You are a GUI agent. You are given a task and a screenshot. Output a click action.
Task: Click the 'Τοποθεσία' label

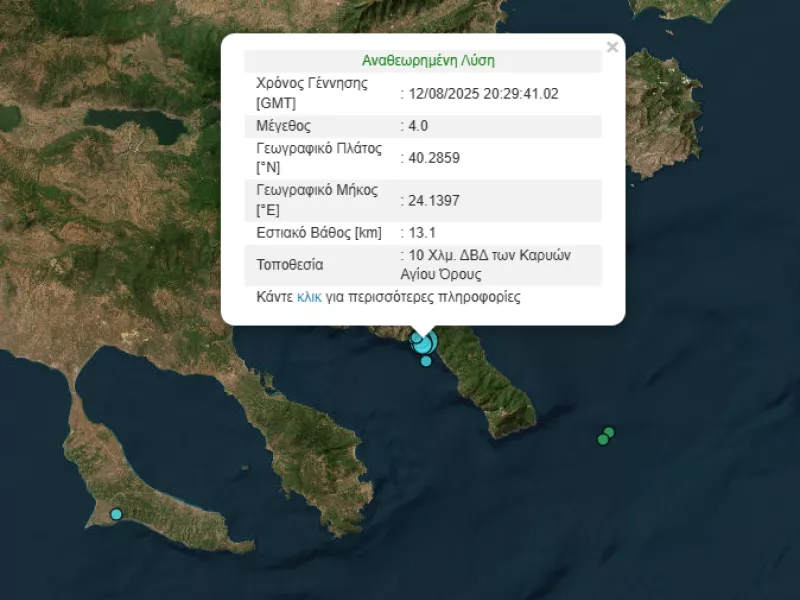290,265
